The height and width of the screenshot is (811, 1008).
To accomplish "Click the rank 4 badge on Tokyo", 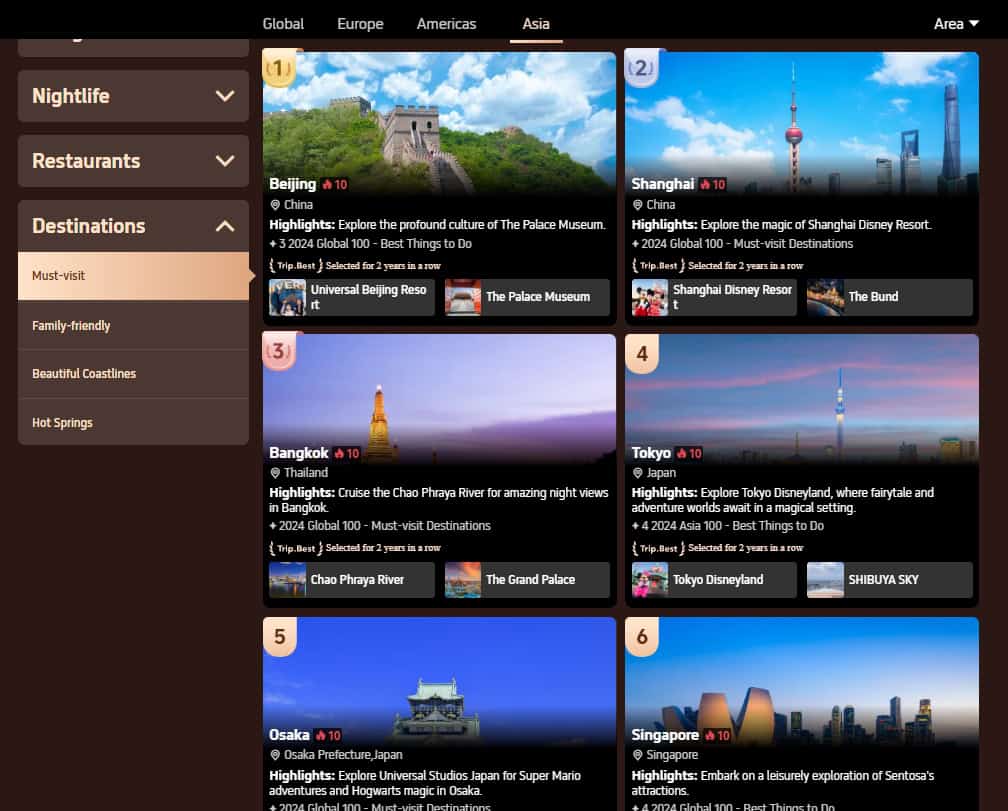I will (641, 354).
